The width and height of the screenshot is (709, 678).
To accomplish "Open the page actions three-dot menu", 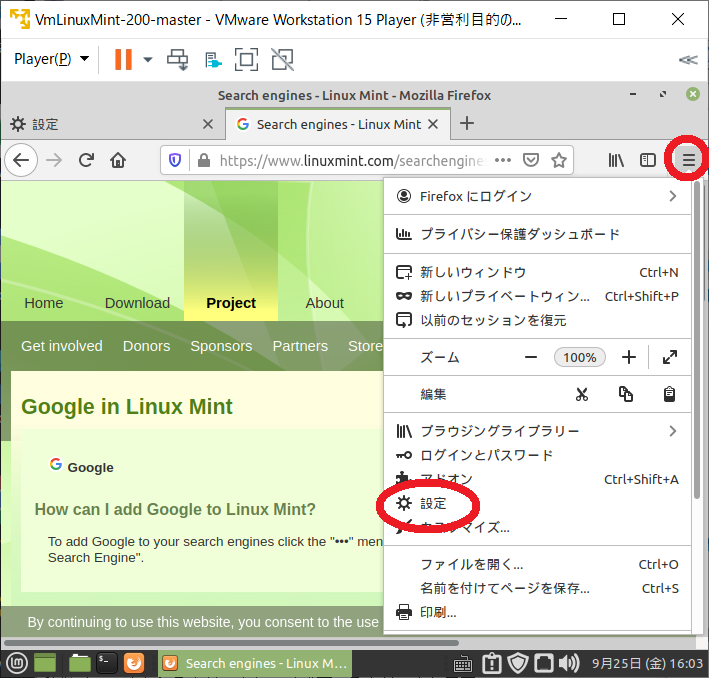I will (x=503, y=160).
